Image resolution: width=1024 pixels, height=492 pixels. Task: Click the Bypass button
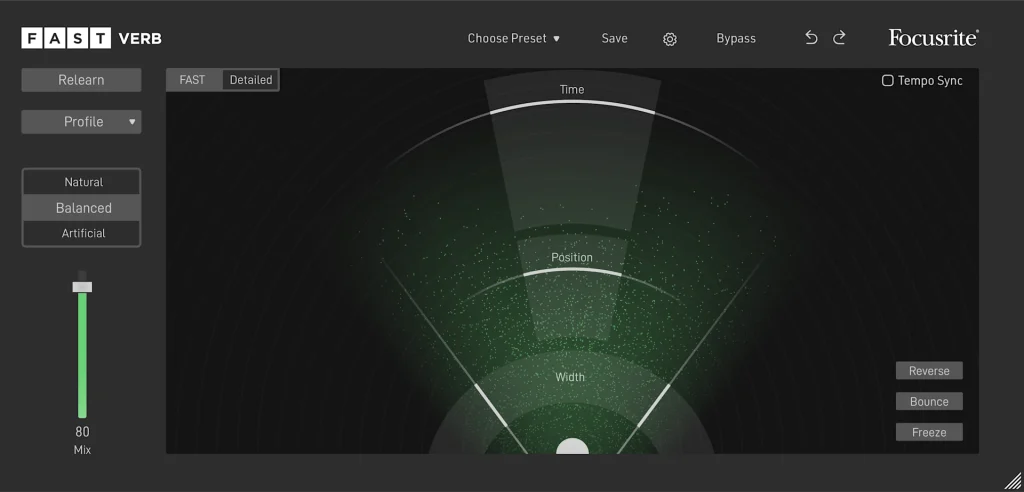736,39
